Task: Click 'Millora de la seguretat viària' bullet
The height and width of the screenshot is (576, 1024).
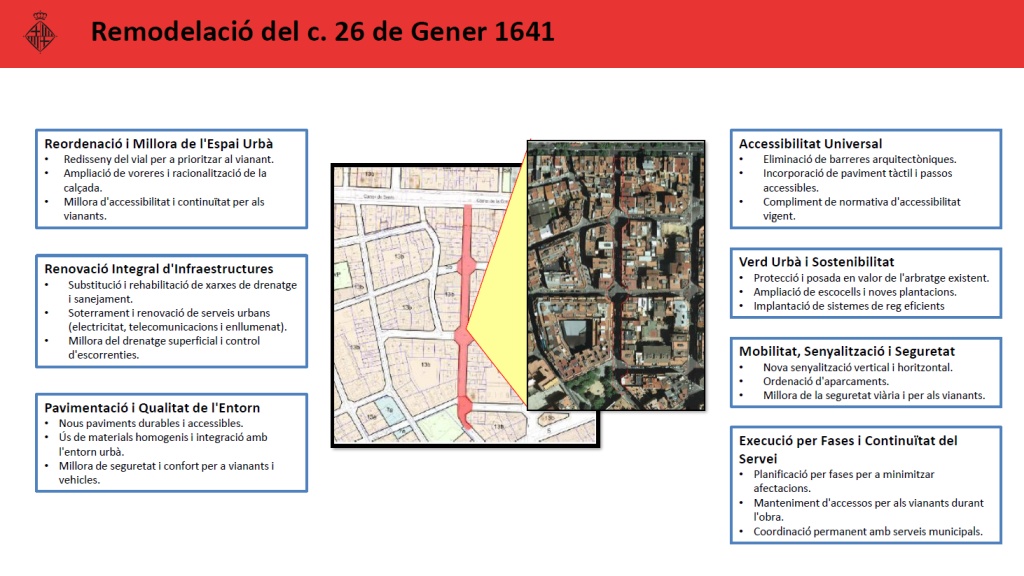Action: [874, 396]
